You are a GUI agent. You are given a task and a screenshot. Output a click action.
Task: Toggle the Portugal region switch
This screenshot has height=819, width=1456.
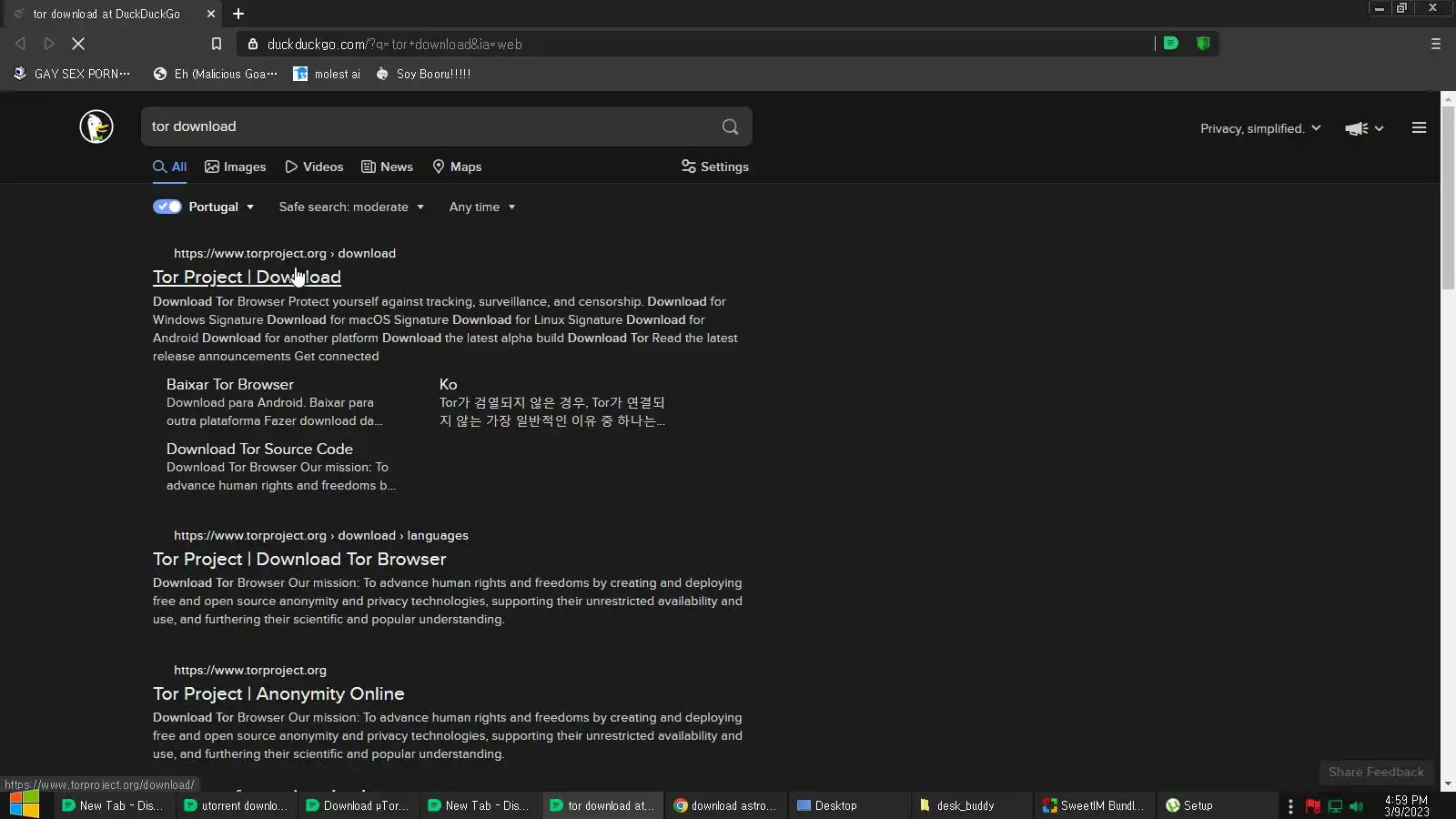(x=167, y=207)
